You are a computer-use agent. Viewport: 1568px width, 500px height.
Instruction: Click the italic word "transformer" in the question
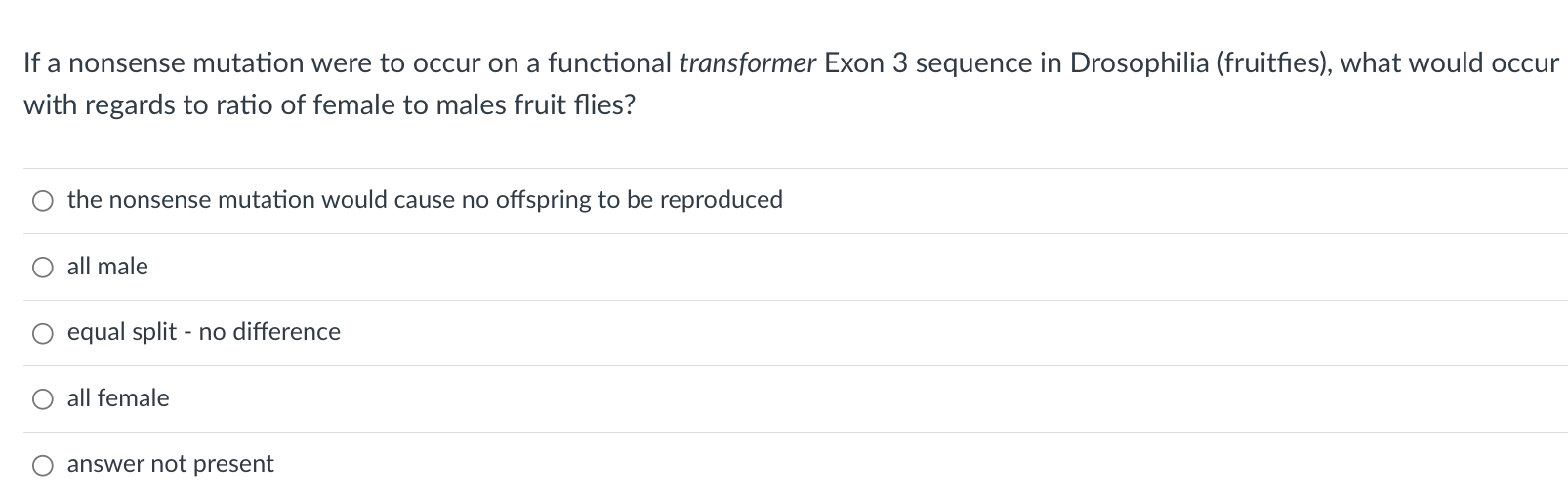coord(747,63)
